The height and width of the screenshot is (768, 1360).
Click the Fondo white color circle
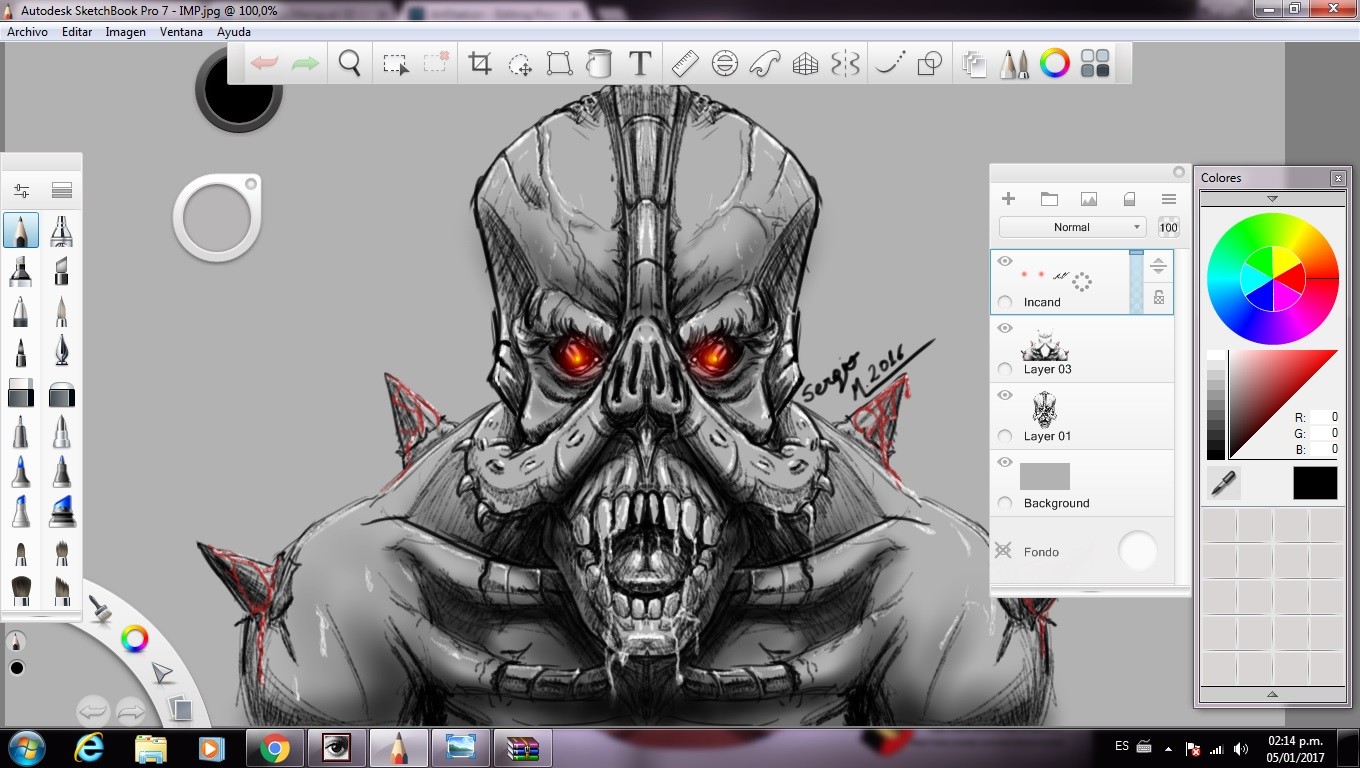[x=1137, y=550]
